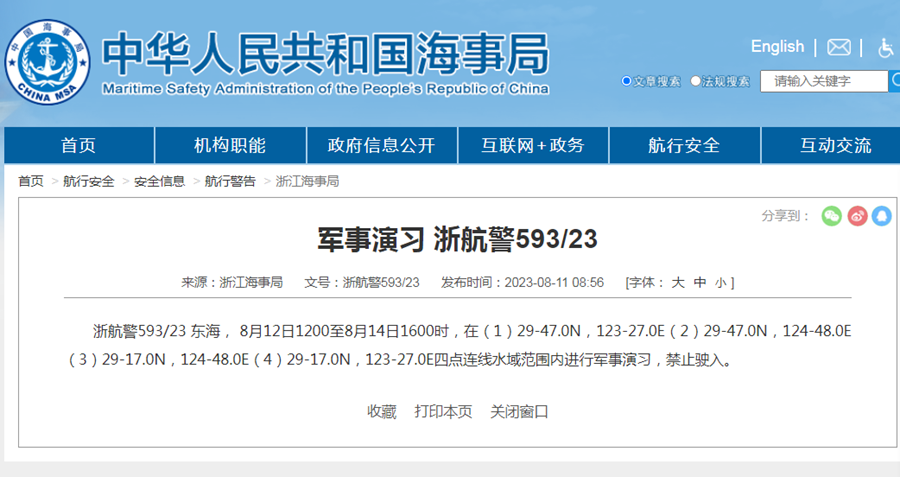The height and width of the screenshot is (477, 900).
Task: Set font size to large (大)
Action: point(678,283)
